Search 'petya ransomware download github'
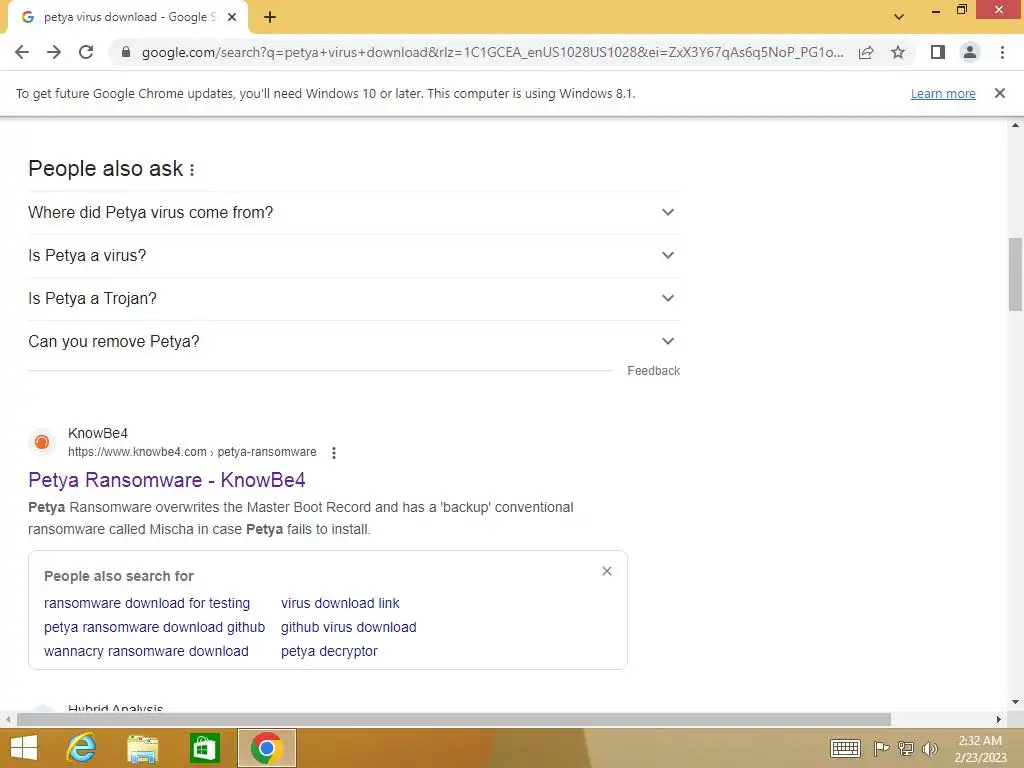The height and width of the screenshot is (768, 1024). click(154, 627)
